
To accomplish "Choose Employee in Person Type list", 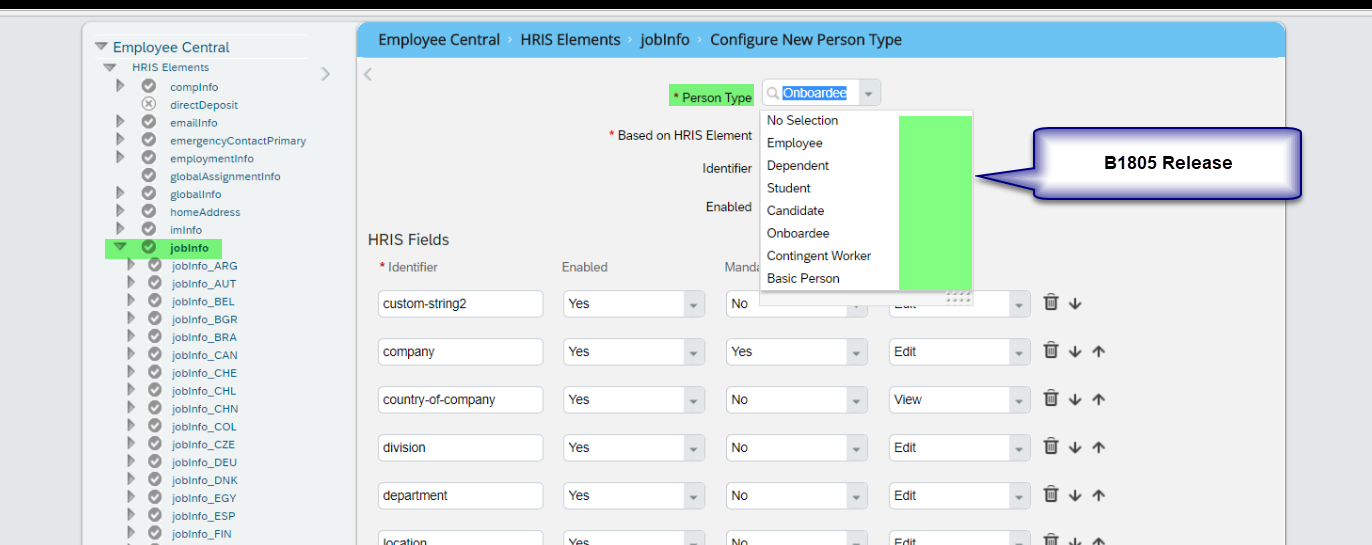I will [x=795, y=143].
